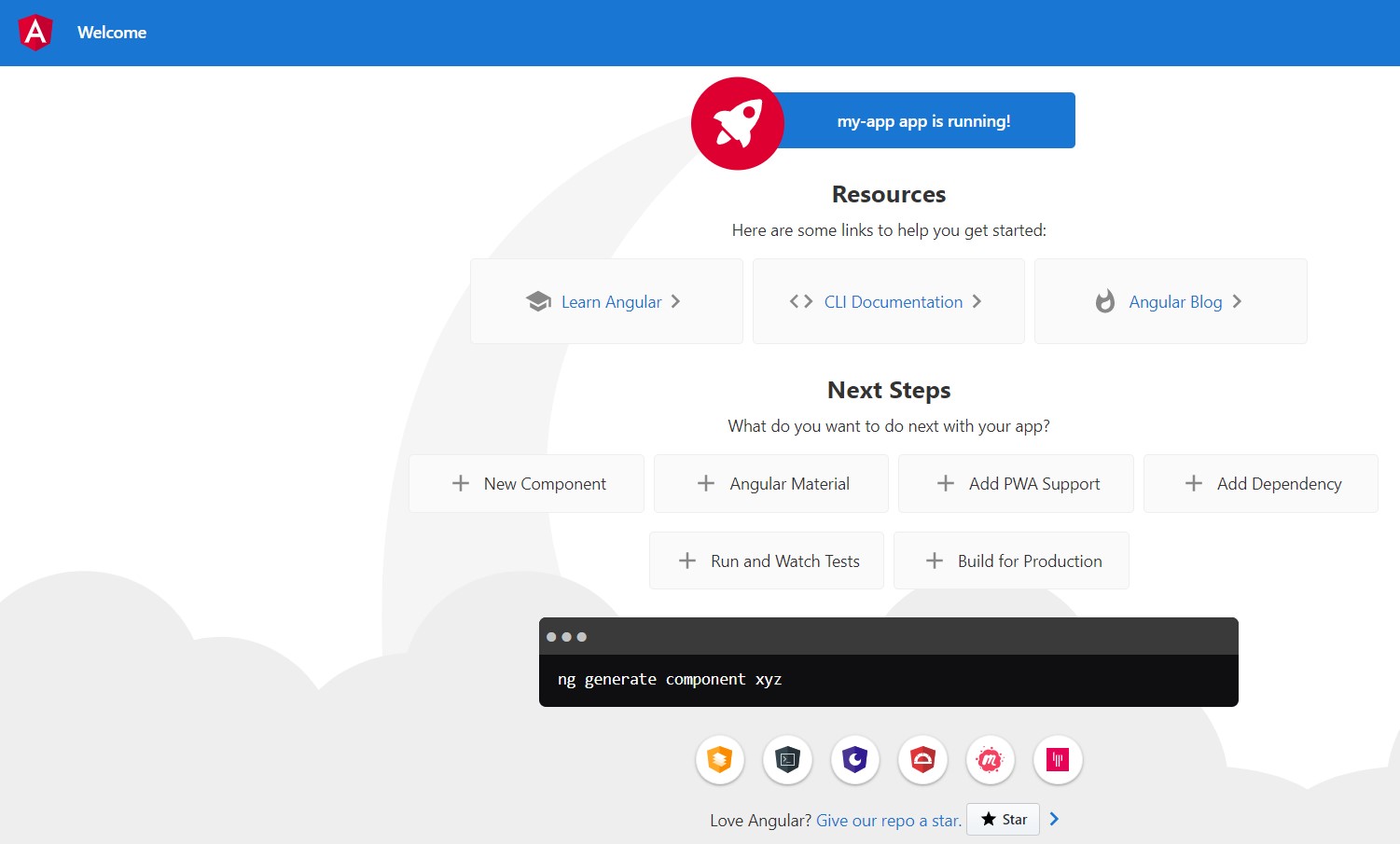Open the CLI Documentation link
Screen dimensions: 1400x844
pos(894,302)
